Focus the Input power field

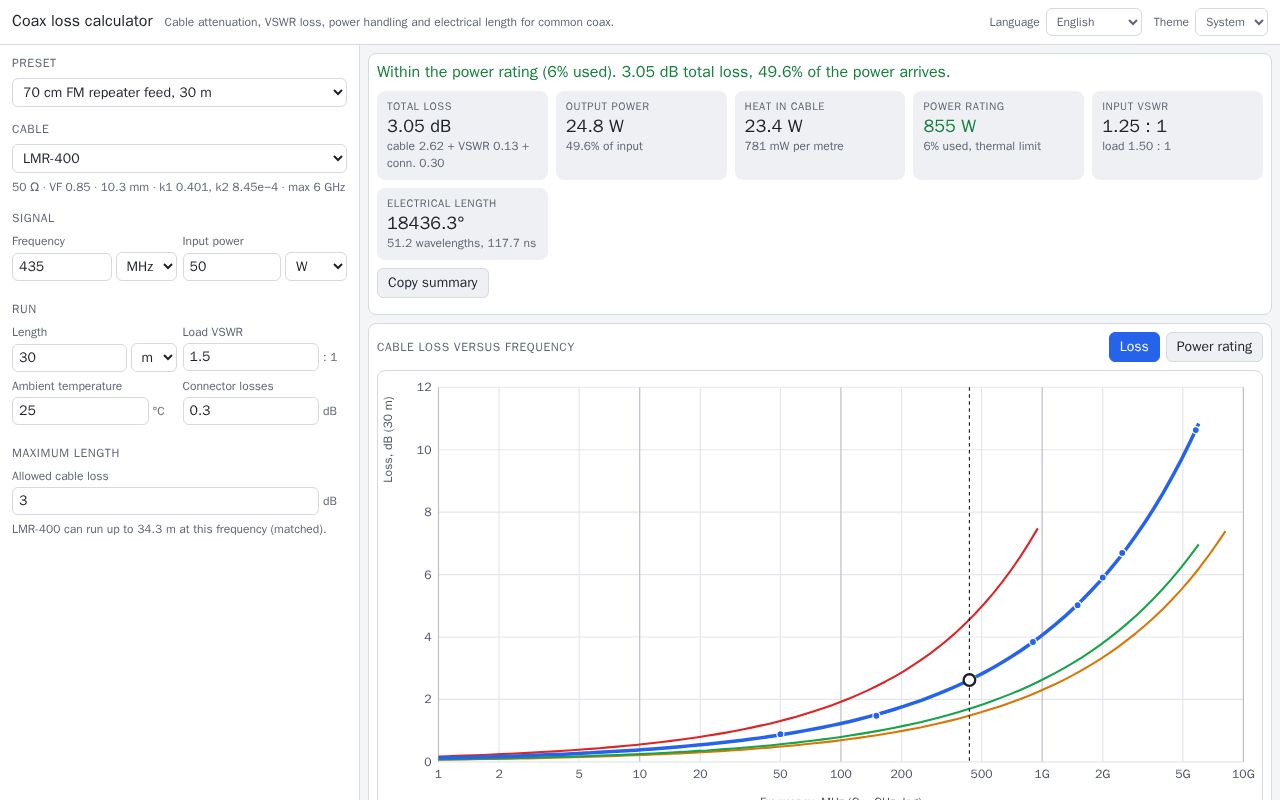pos(232,266)
